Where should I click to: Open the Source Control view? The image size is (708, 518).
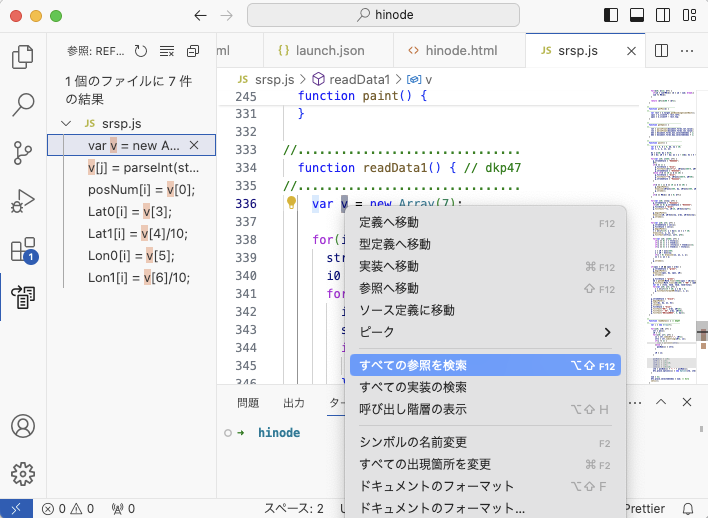23,153
